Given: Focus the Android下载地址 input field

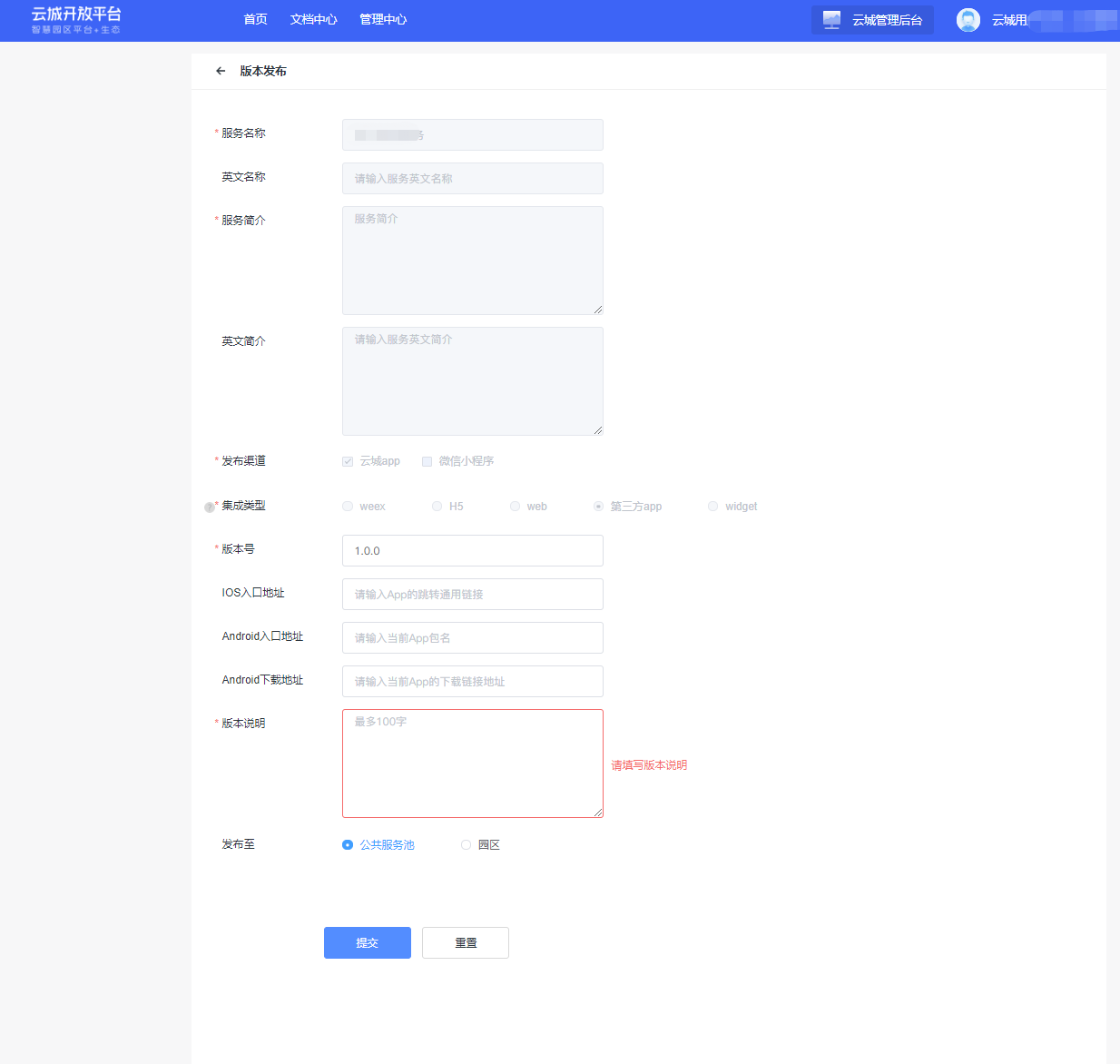Looking at the screenshot, I should [473, 682].
